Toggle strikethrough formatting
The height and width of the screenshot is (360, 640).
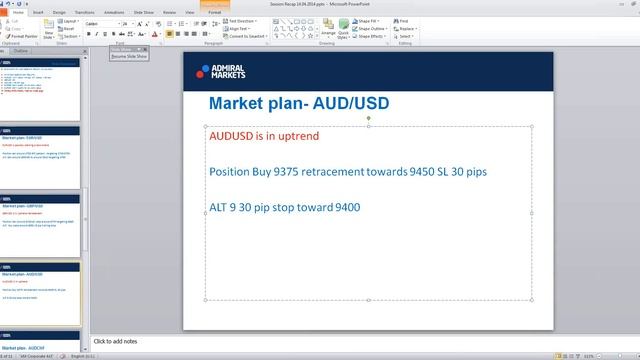coord(121,34)
